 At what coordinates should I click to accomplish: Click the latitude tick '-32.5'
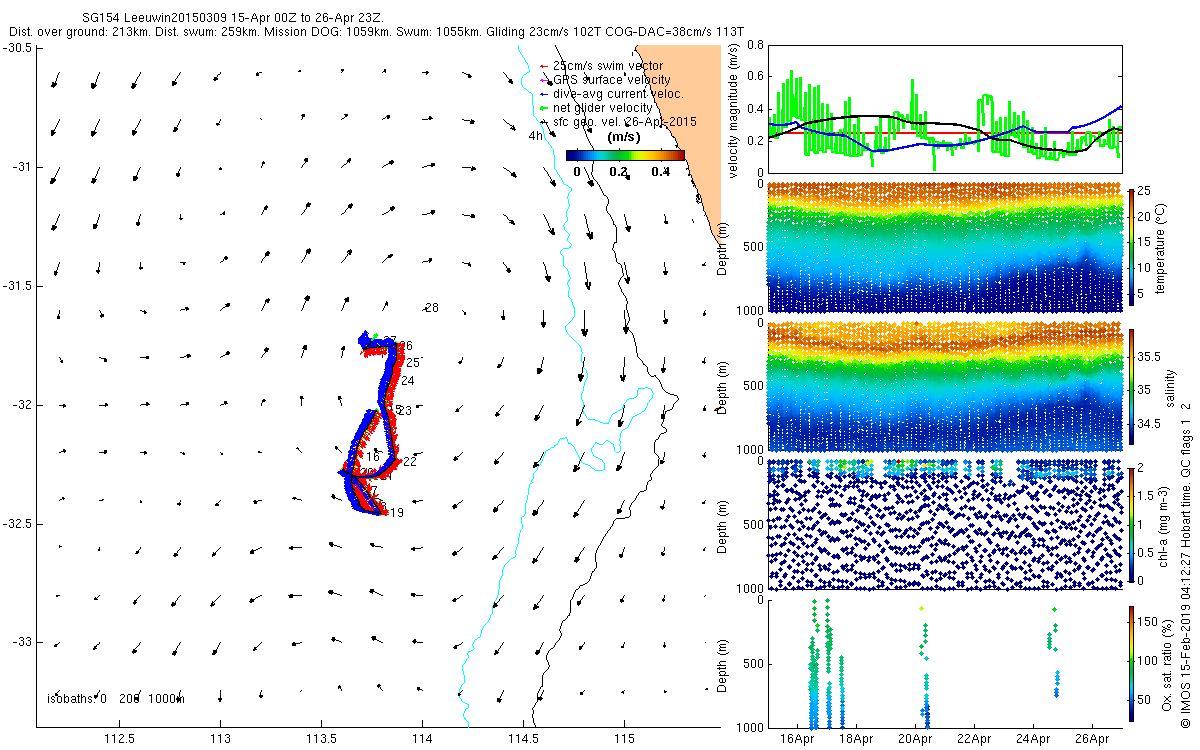[18, 524]
